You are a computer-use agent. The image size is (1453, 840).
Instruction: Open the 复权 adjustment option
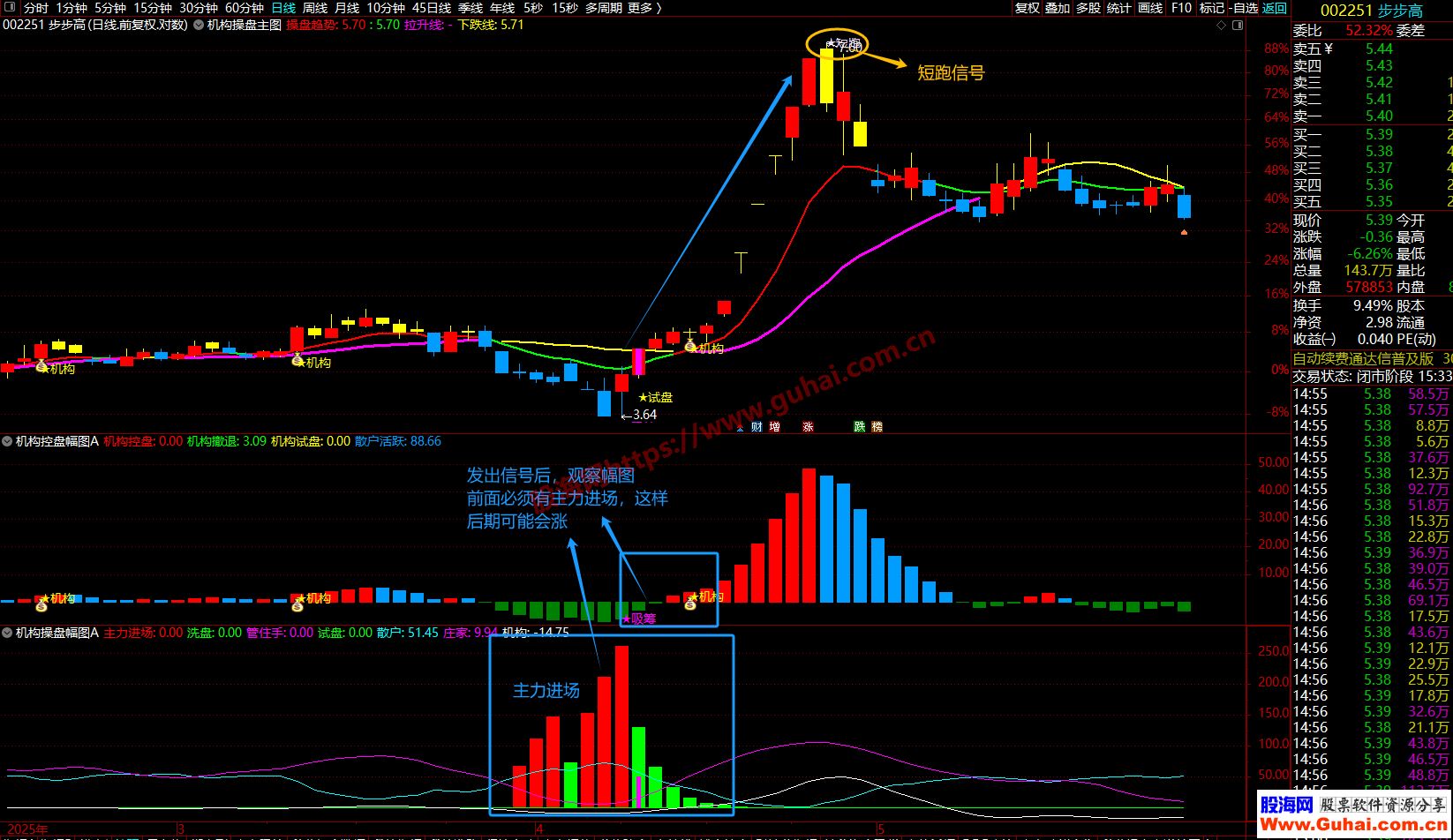[1028, 8]
